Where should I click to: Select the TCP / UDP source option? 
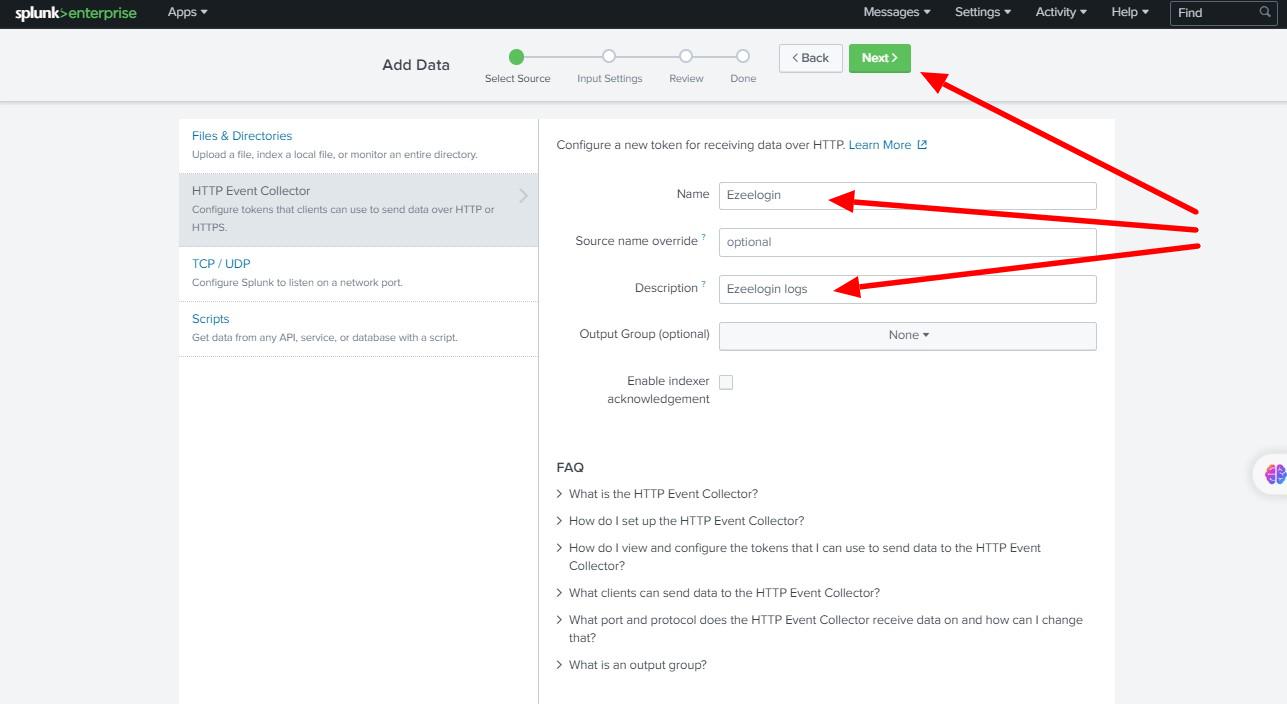(x=221, y=264)
